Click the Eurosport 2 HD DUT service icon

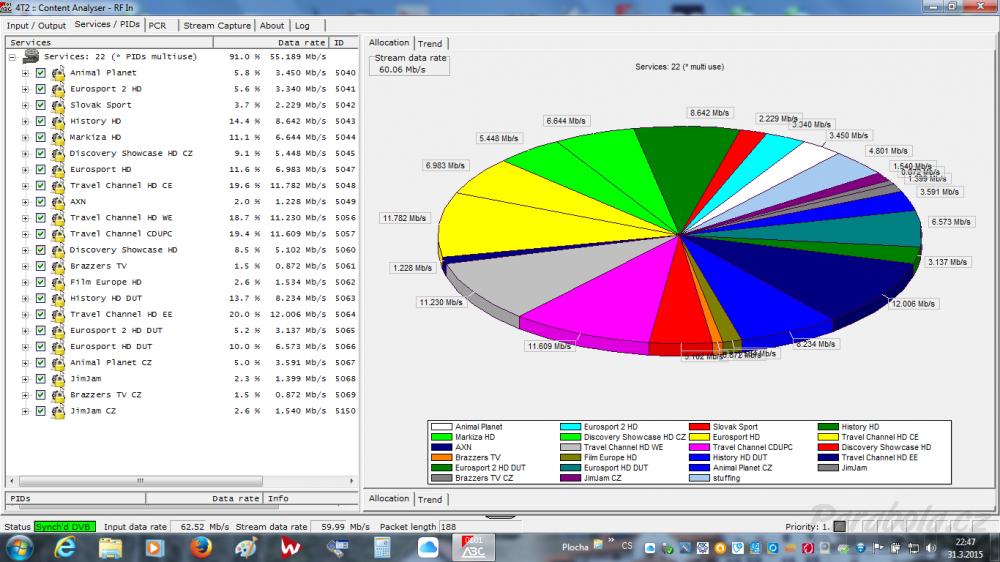pyautogui.click(x=58, y=331)
